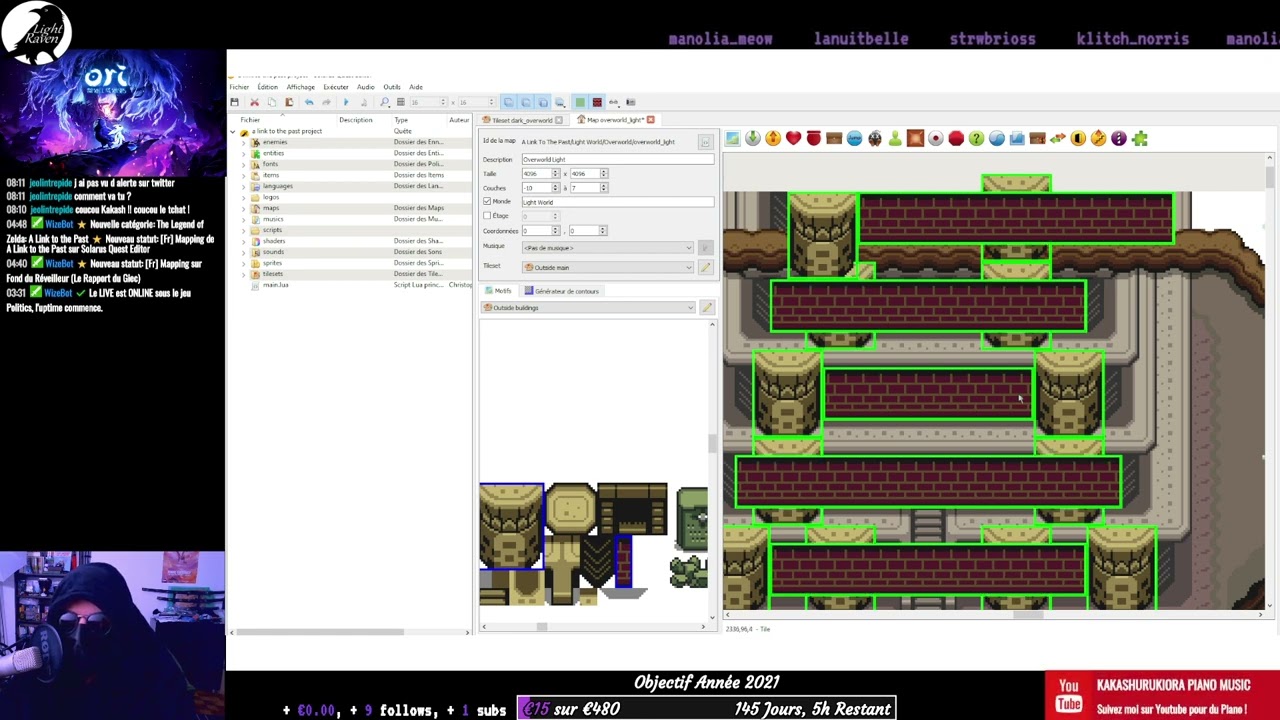The image size is (1280, 720).
Task: Select the Wall red stop-sign icon
Action: pyautogui.click(x=956, y=138)
